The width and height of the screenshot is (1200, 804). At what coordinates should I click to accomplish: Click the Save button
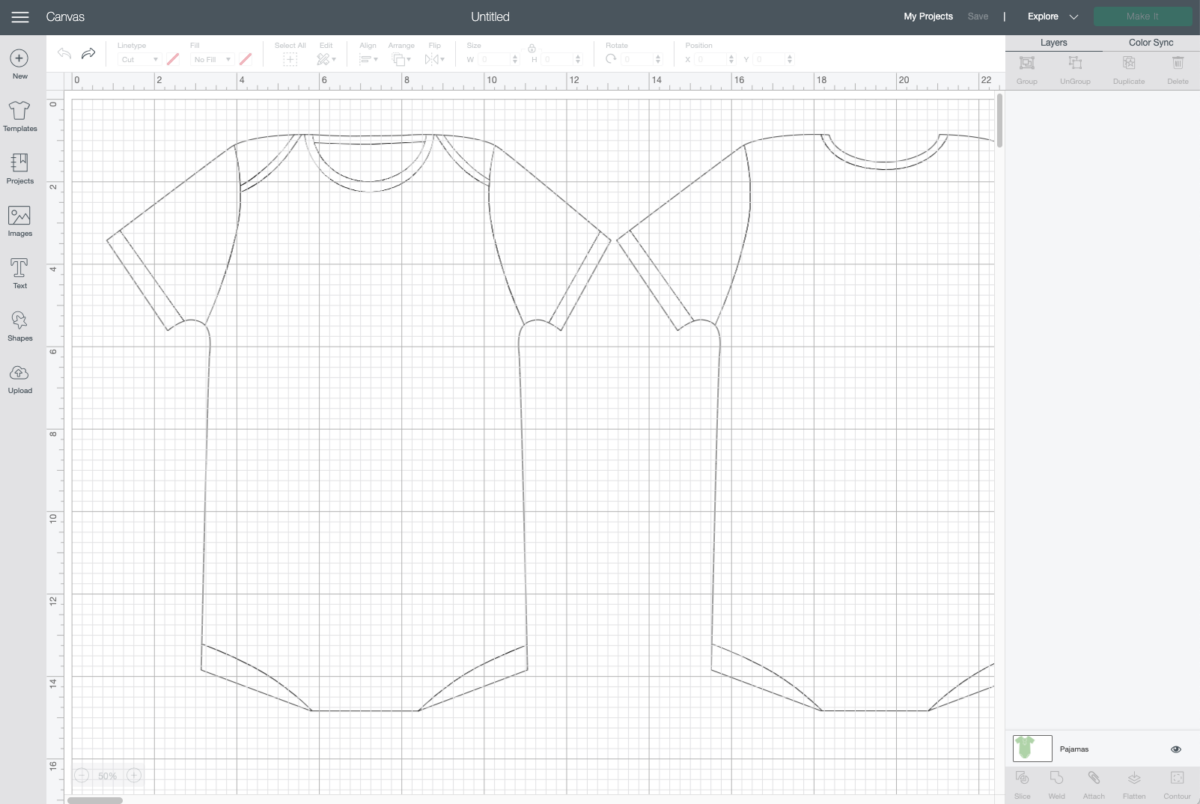[x=978, y=17]
